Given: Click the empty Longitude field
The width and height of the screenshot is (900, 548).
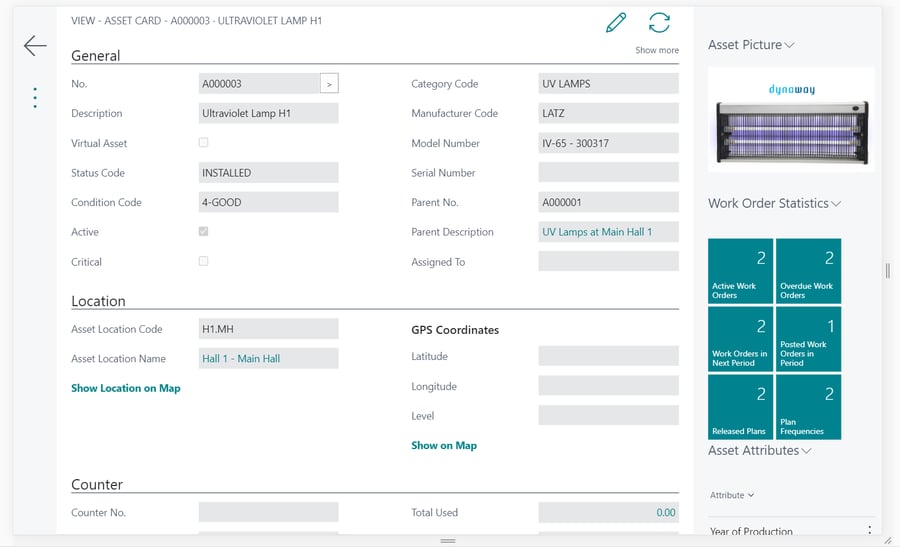Looking at the screenshot, I should [608, 386].
